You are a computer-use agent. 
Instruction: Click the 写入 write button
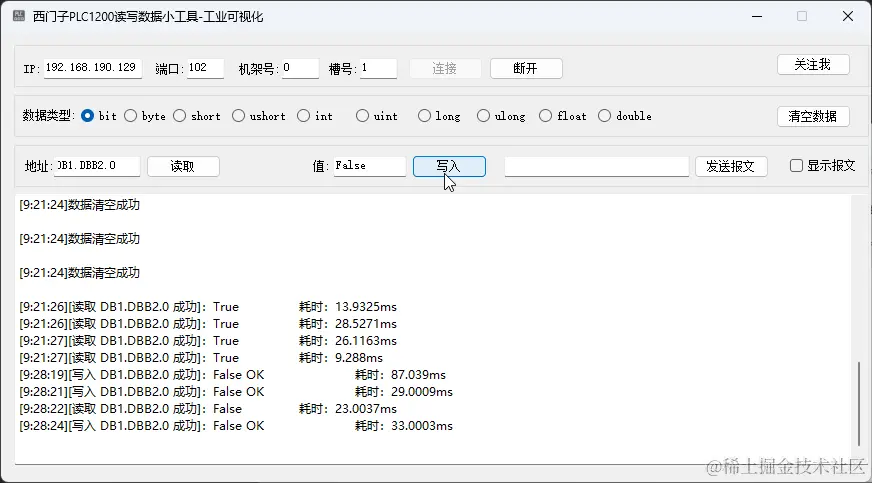click(x=449, y=166)
